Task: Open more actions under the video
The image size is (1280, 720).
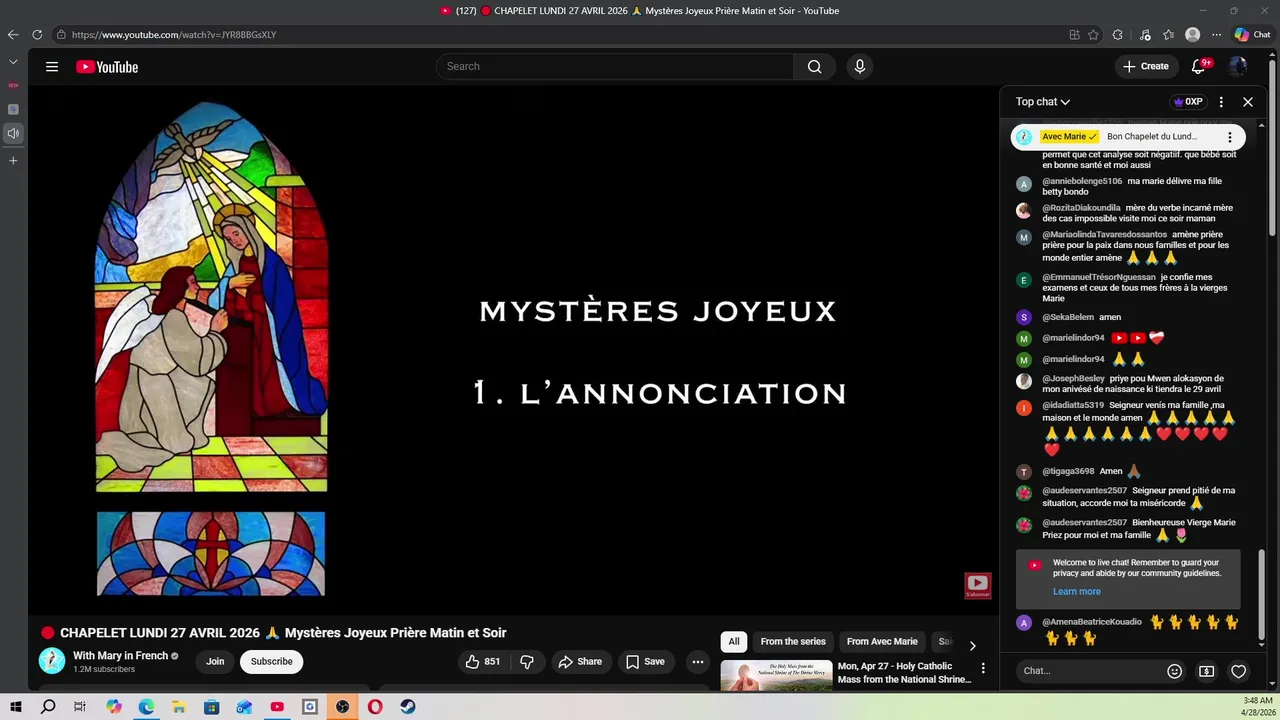Action: [698, 661]
